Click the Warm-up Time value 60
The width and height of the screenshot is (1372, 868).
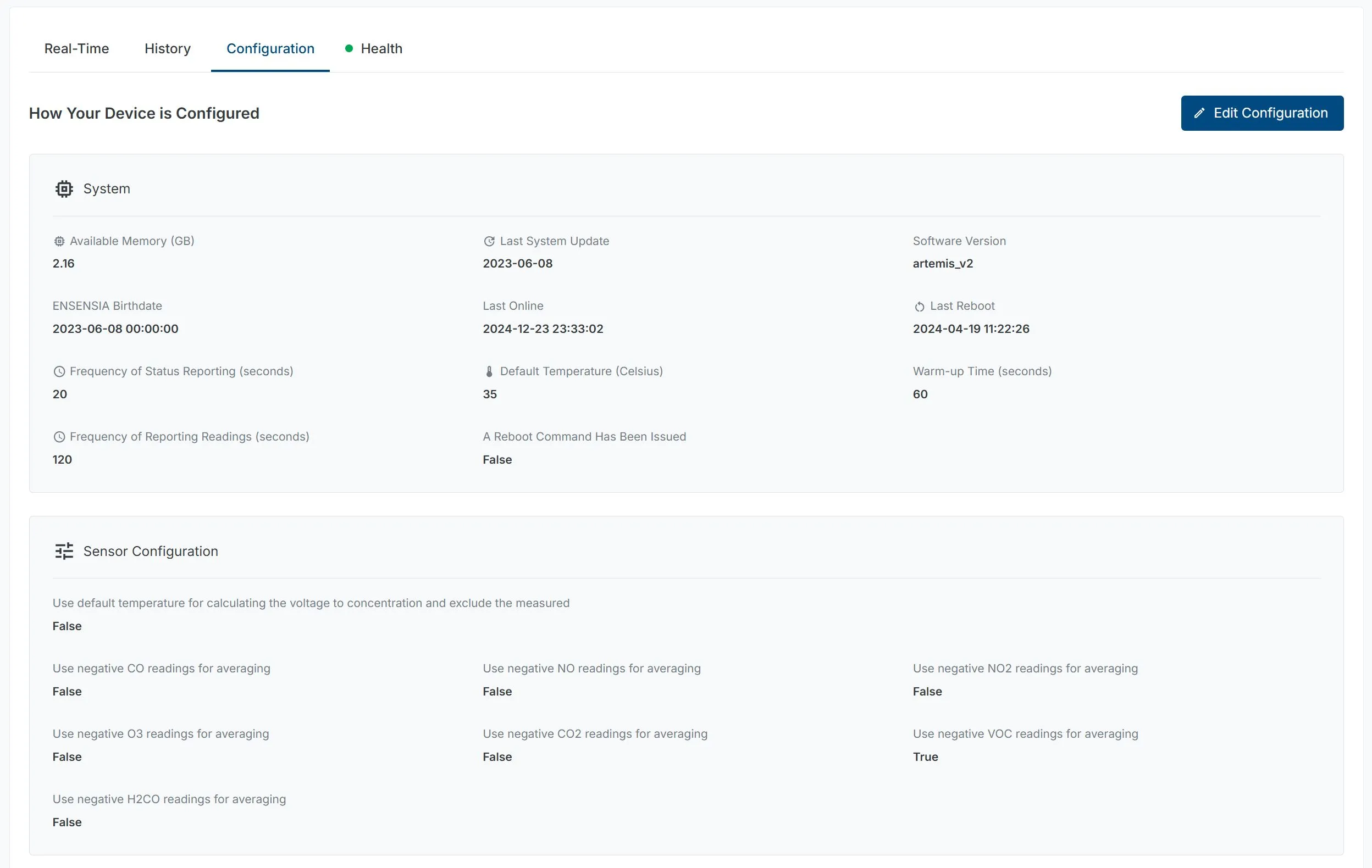920,394
